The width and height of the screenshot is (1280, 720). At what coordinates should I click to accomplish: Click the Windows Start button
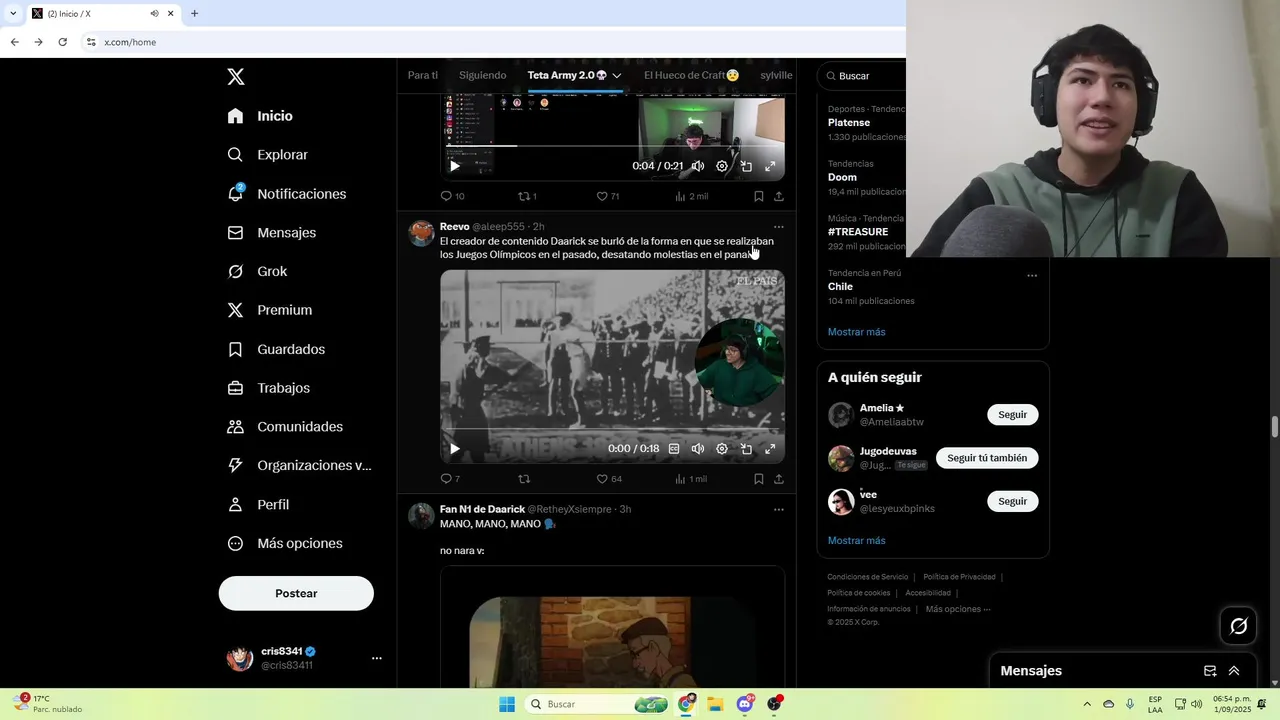(507, 704)
